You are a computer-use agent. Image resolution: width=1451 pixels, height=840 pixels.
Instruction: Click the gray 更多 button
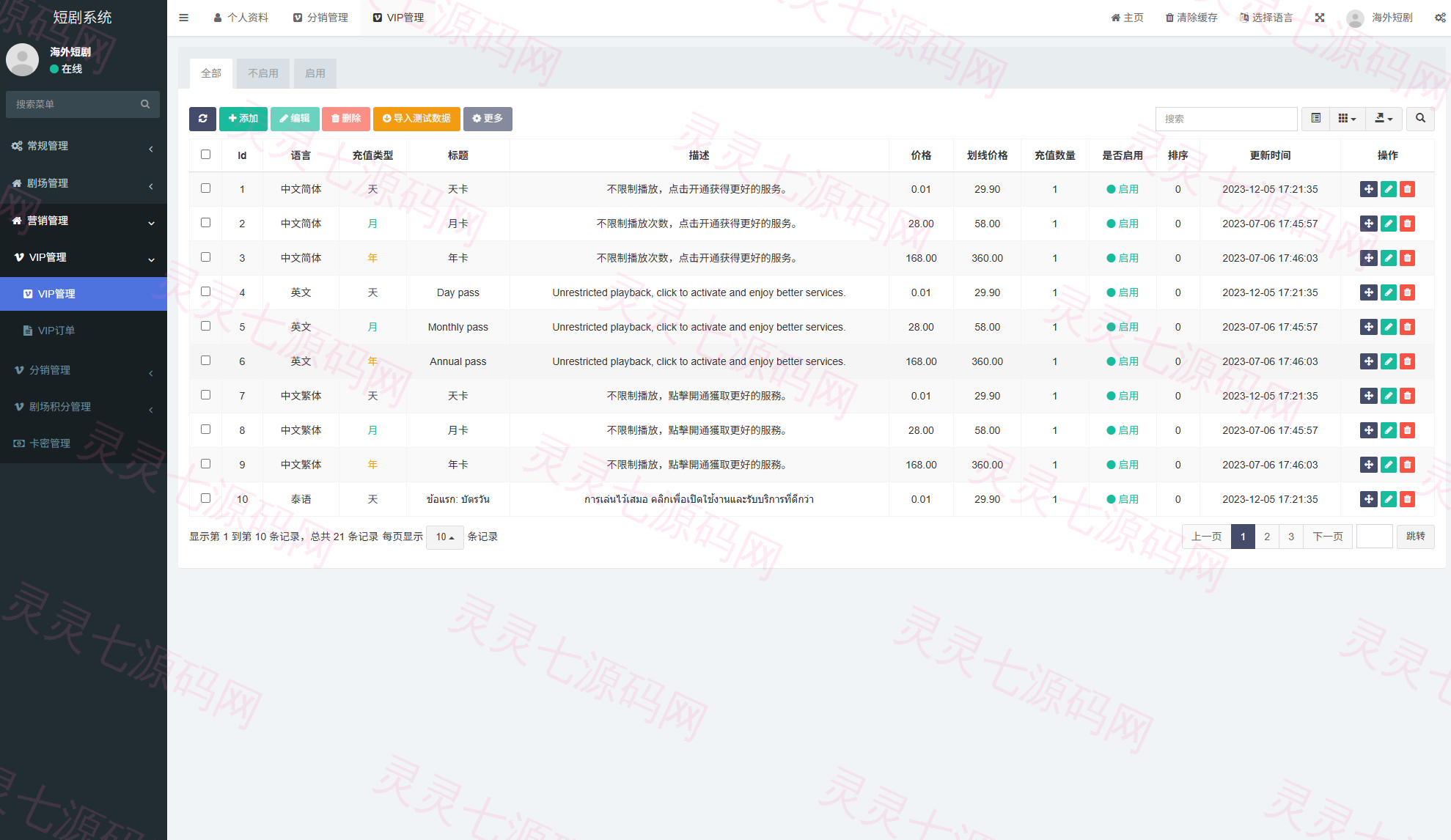tap(488, 119)
